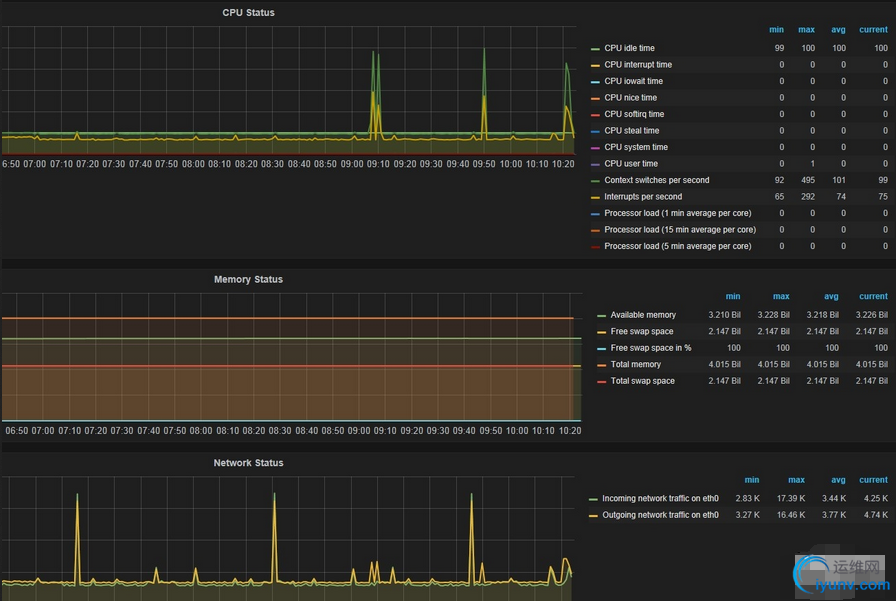This screenshot has width=896, height=601.
Task: Click Outgoing traffic current value 4.74 K
Action: click(x=876, y=515)
